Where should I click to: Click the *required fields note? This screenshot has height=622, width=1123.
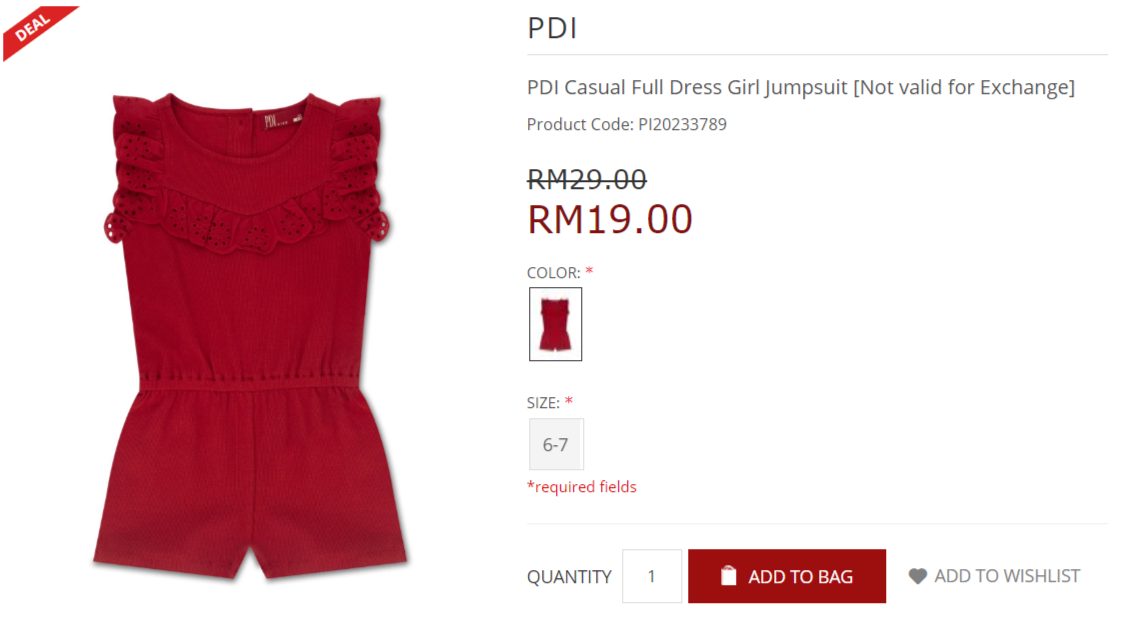point(582,487)
